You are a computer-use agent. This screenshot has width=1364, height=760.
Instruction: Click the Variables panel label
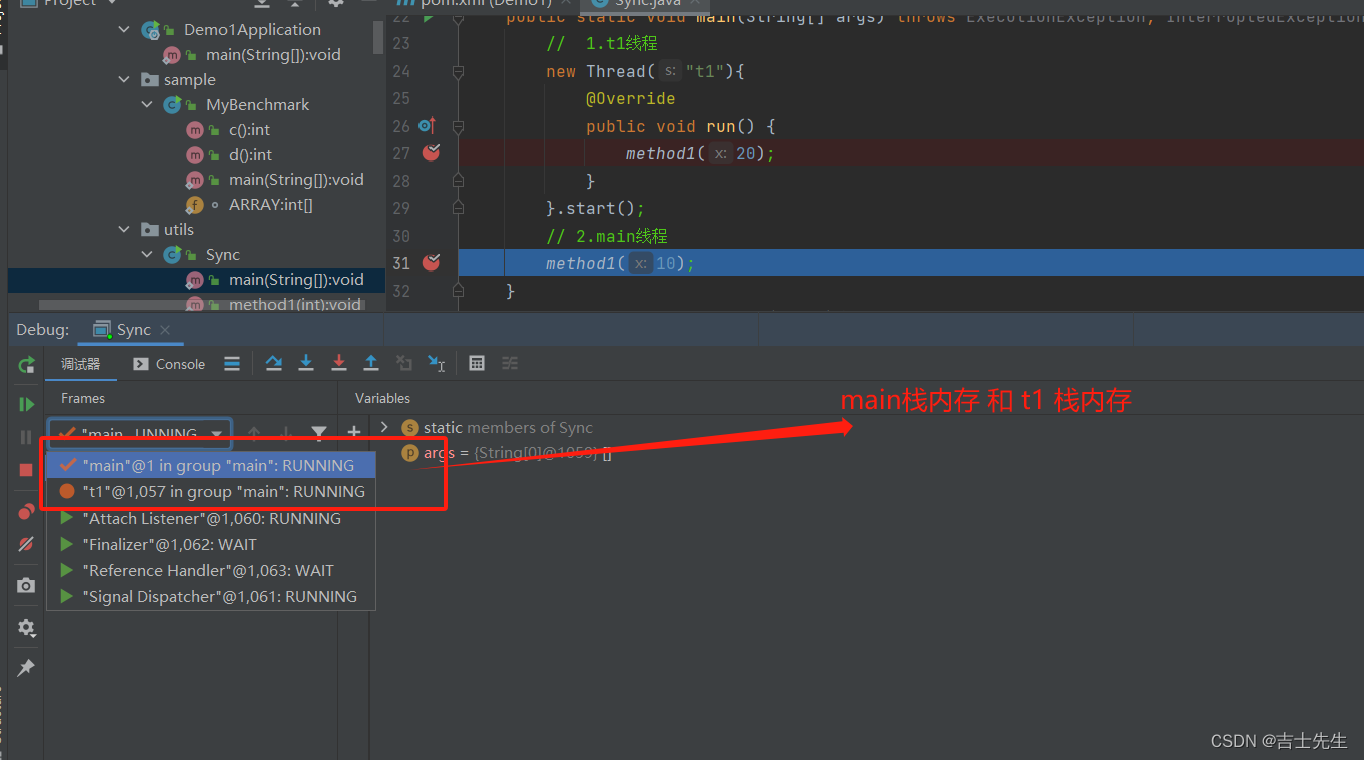(x=382, y=398)
